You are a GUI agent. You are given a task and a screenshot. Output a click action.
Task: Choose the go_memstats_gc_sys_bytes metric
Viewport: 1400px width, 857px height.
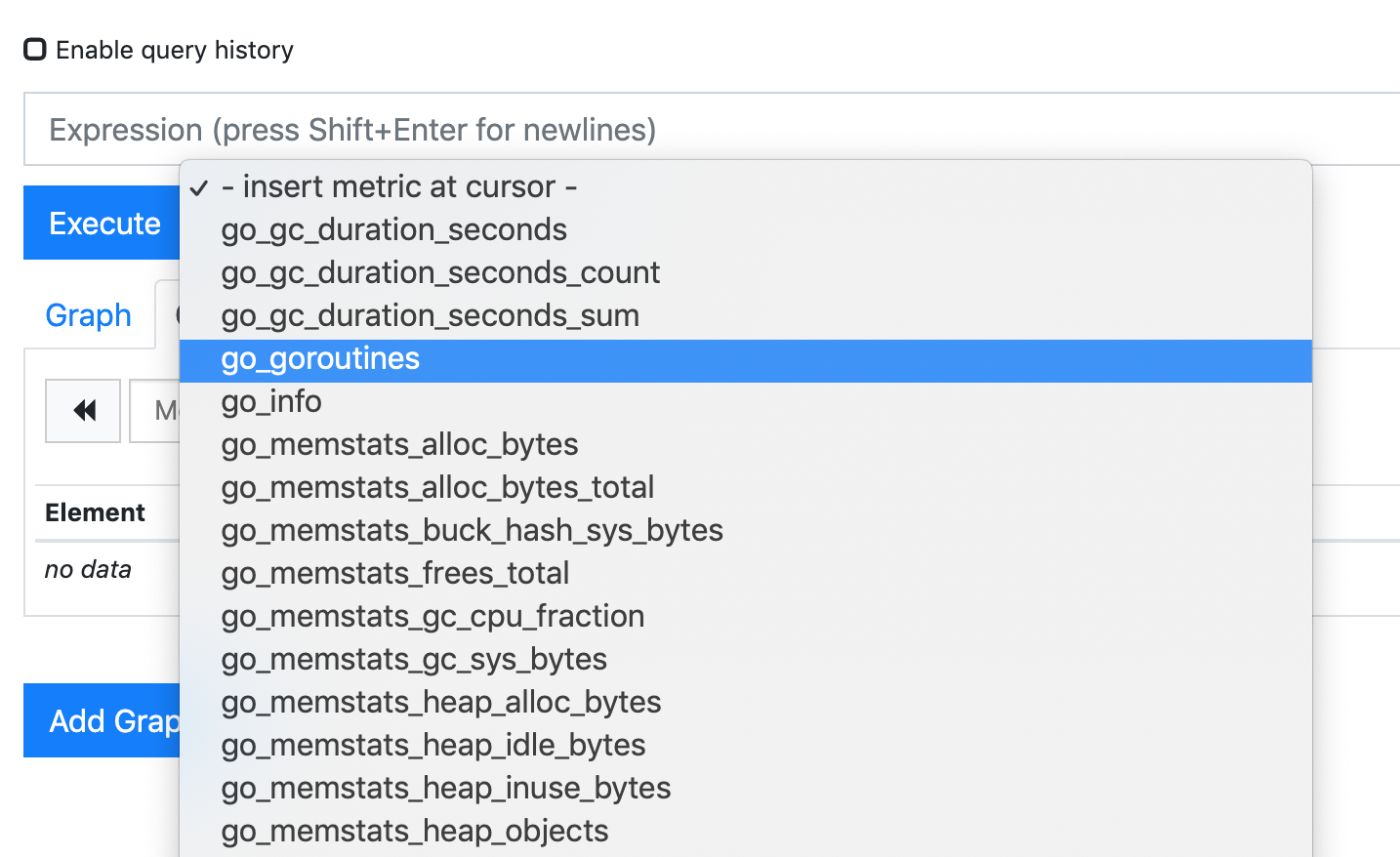[414, 659]
